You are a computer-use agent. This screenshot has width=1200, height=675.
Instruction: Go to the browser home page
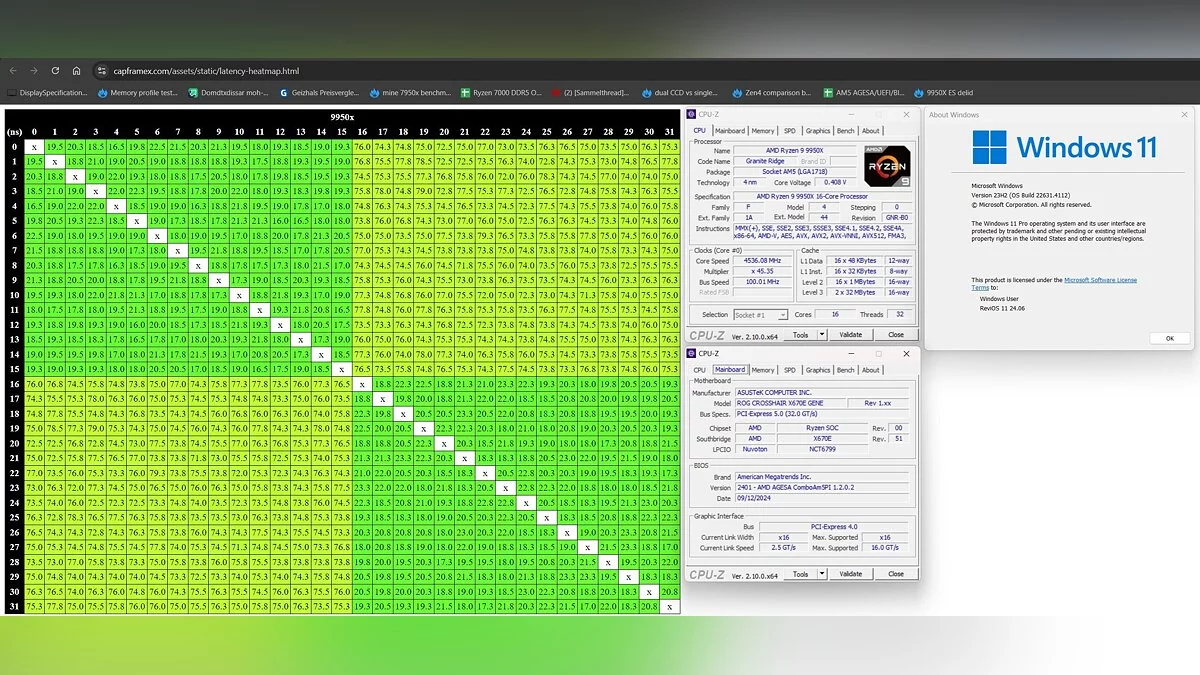(x=77, y=71)
